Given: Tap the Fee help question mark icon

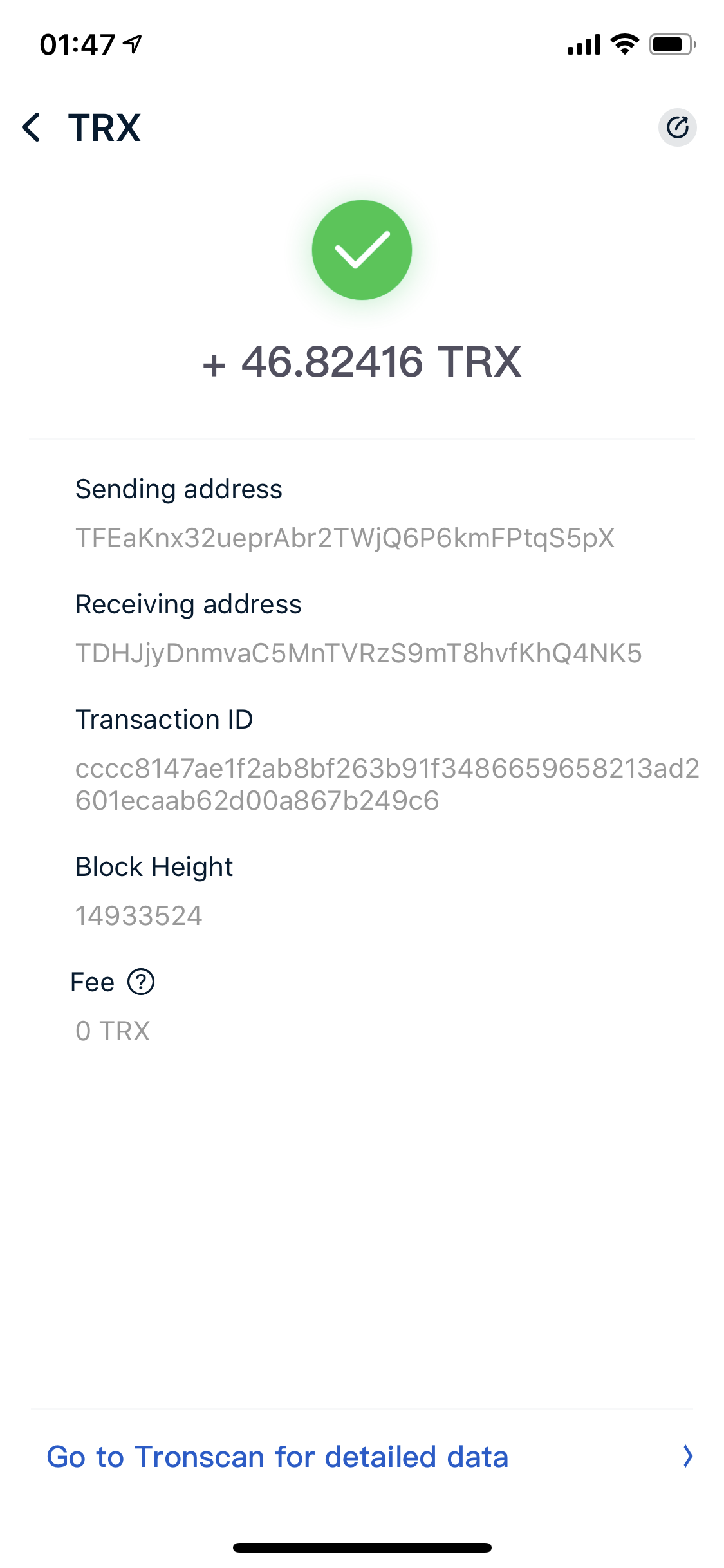Looking at the screenshot, I should [x=141, y=982].
